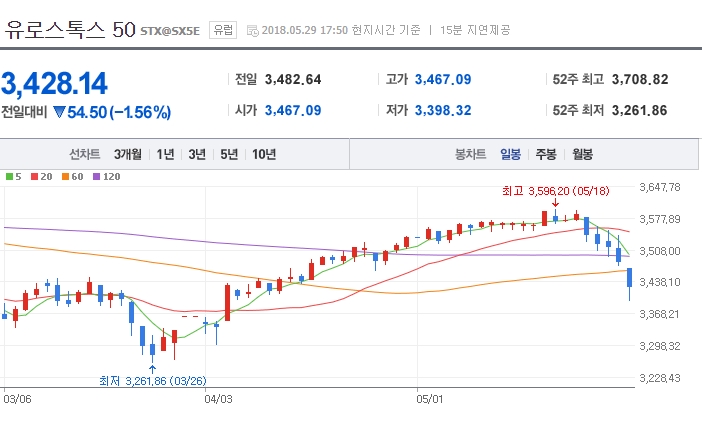Select the 3개월 line chart period
The image size is (702, 430).
pyautogui.click(x=128, y=154)
